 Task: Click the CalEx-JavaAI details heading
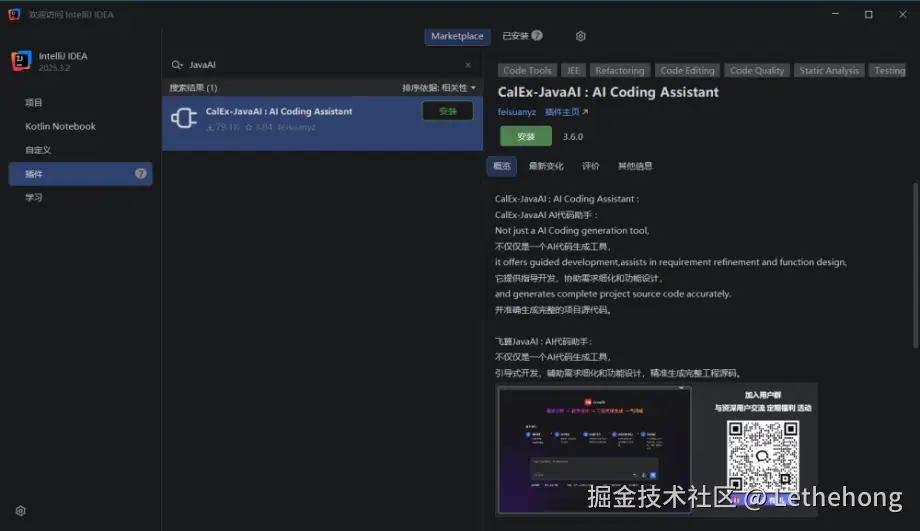coord(608,92)
